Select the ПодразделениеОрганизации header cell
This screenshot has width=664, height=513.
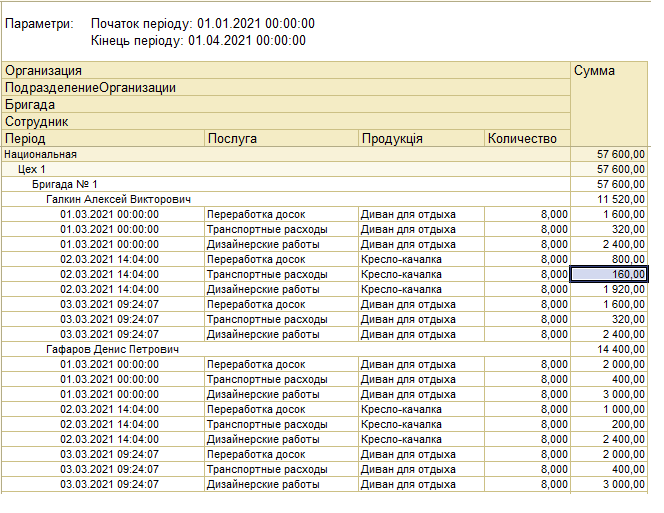coord(286,88)
